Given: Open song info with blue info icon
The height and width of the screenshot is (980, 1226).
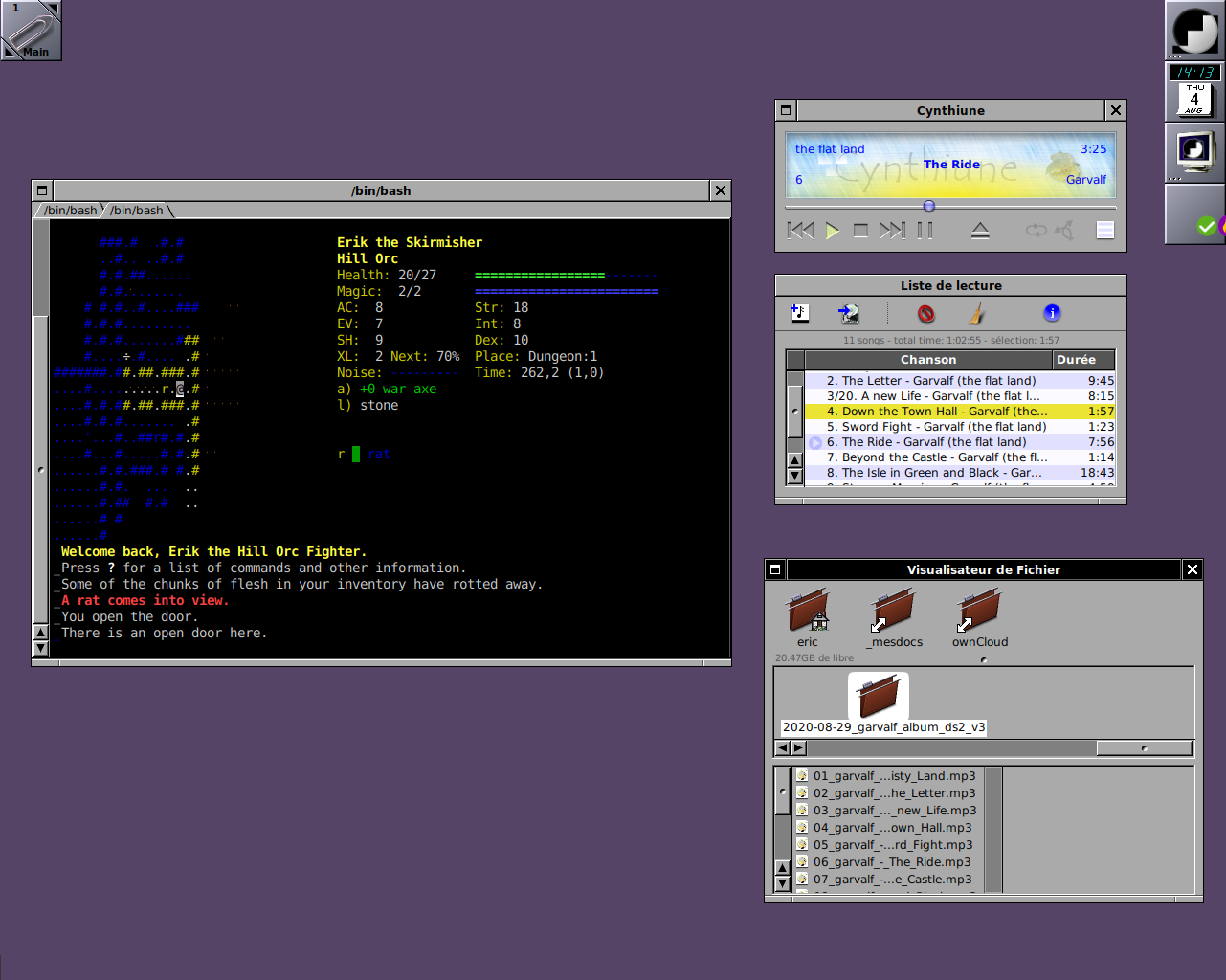Looking at the screenshot, I should tap(1052, 313).
